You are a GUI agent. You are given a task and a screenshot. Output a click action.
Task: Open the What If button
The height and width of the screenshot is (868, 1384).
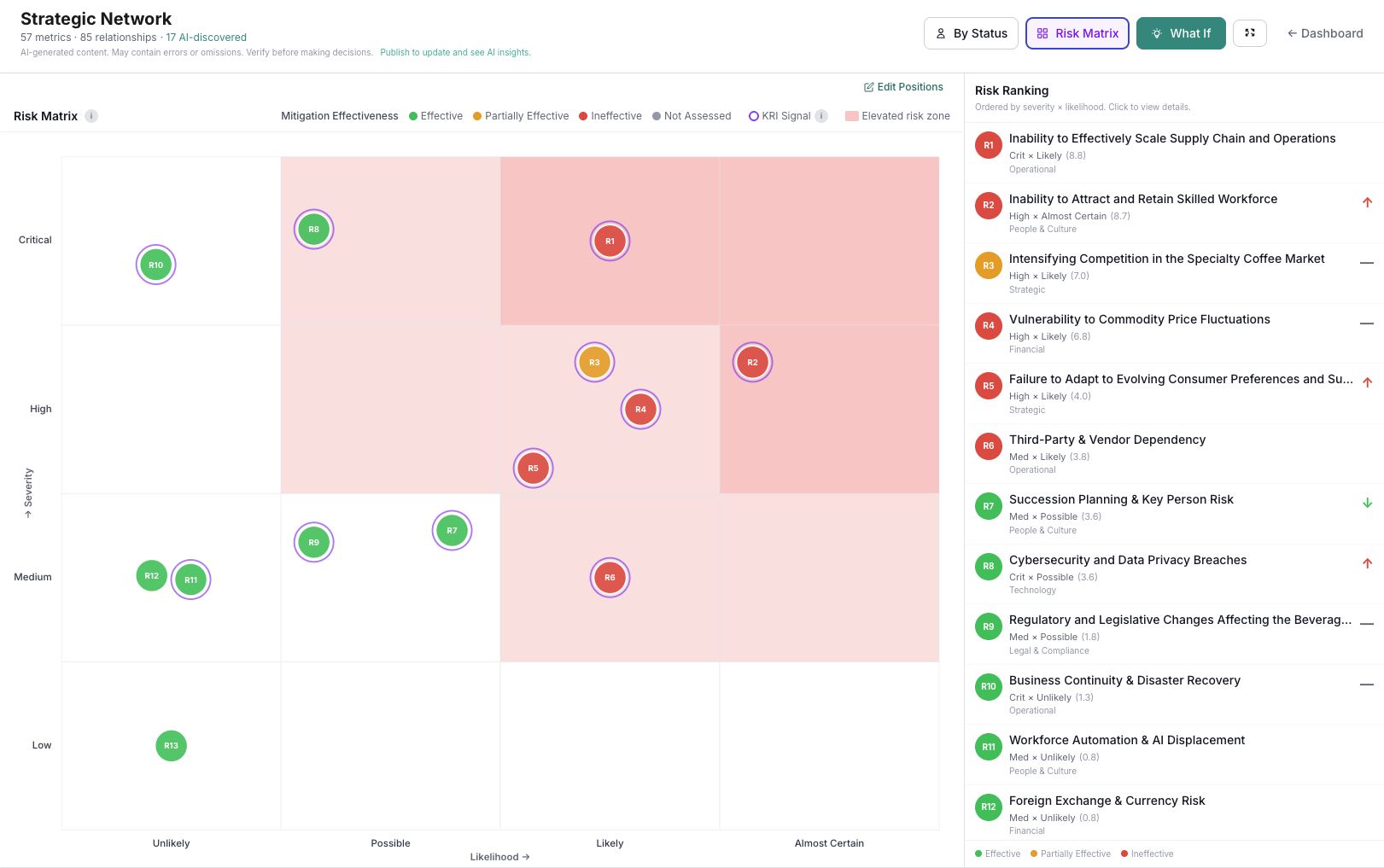coord(1181,33)
